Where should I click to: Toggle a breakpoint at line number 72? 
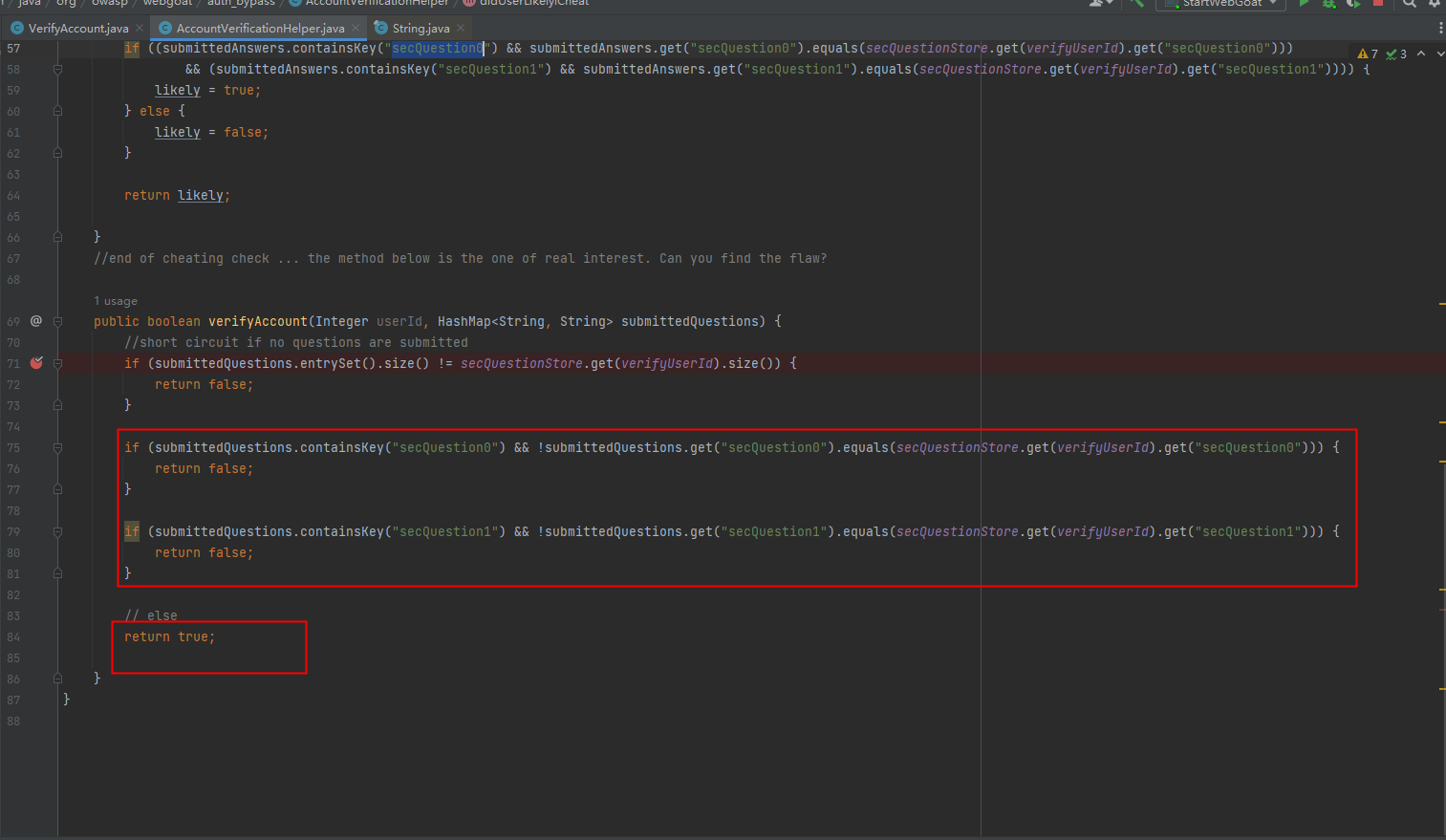[x=13, y=384]
